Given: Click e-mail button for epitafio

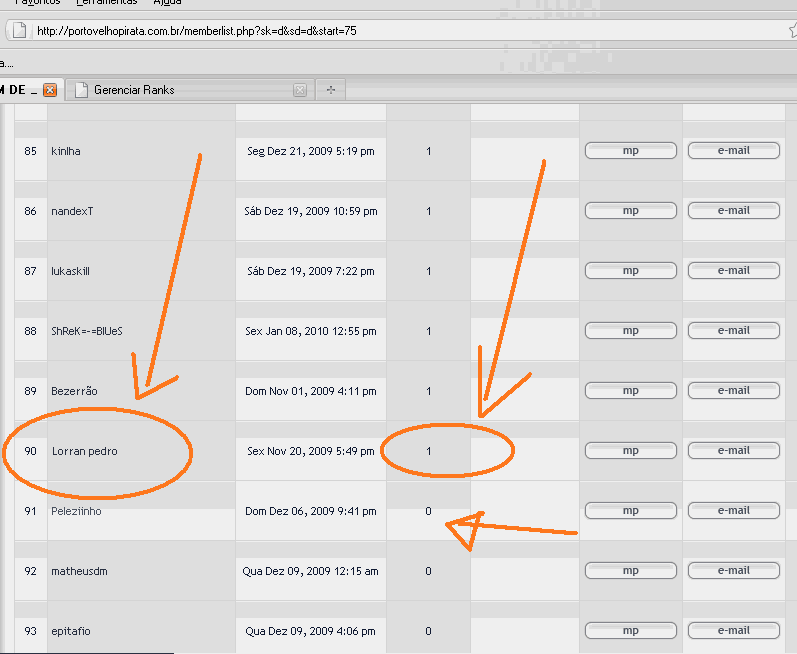Looking at the screenshot, I should (733, 631).
